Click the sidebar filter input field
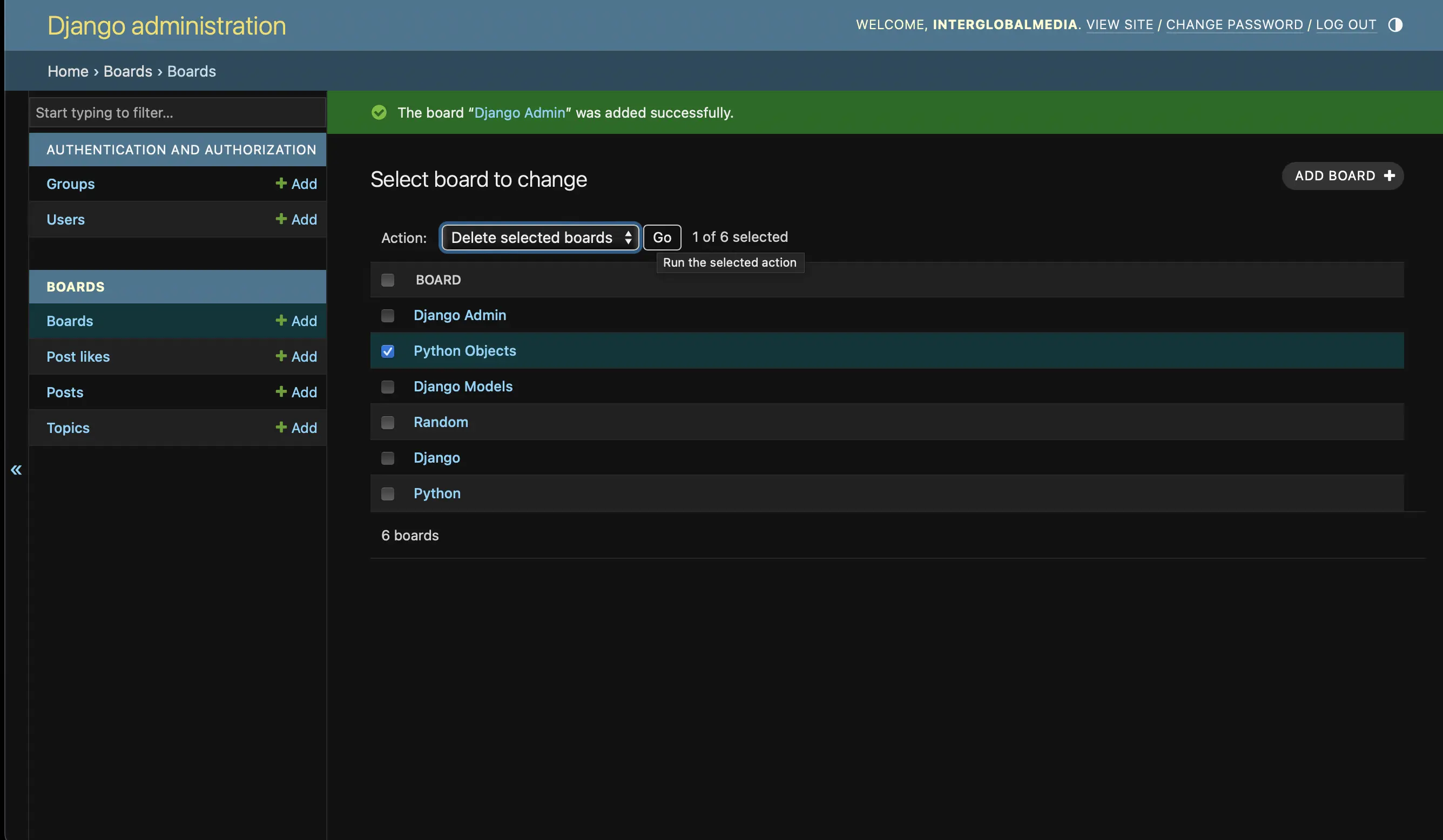 (x=178, y=112)
